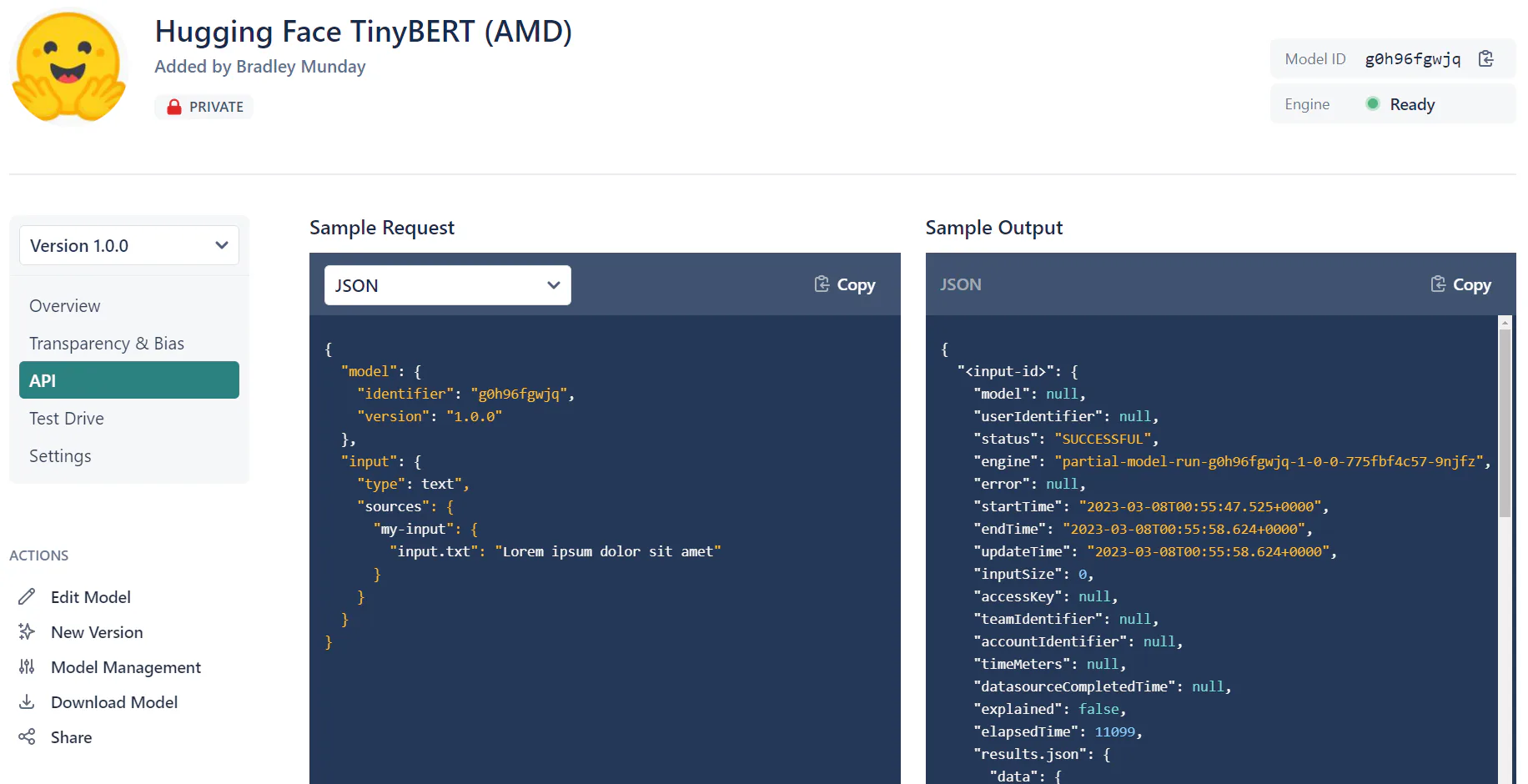
Task: Expand the JSON format dropdown in Sample Request
Action: (x=448, y=285)
